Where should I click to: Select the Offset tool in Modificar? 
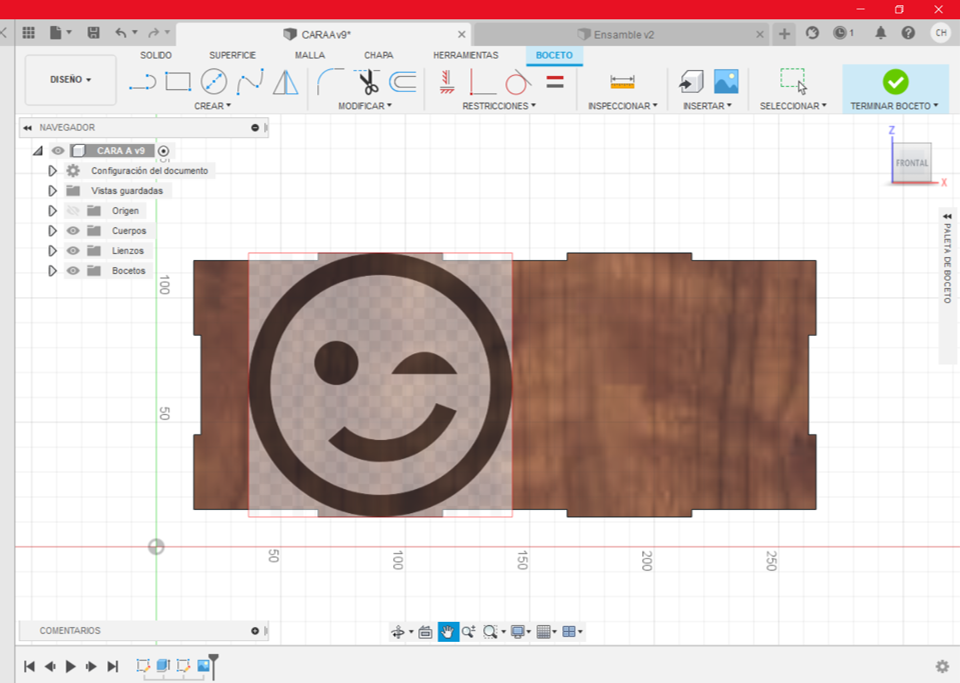403,82
